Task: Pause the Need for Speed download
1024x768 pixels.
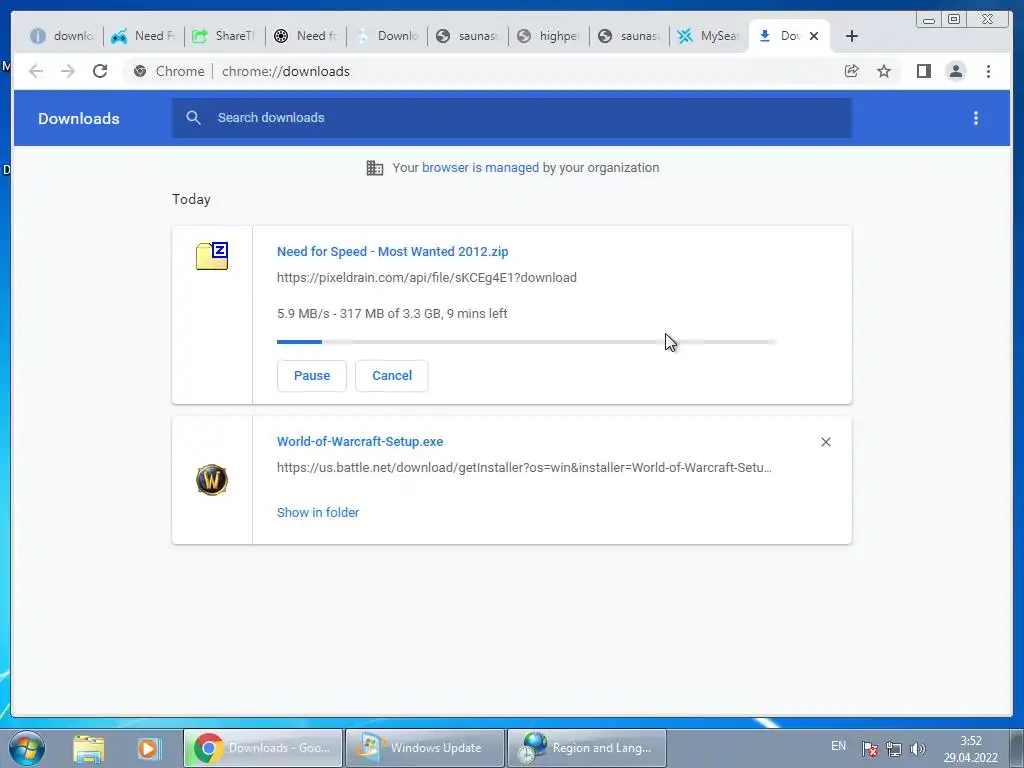Action: point(312,376)
